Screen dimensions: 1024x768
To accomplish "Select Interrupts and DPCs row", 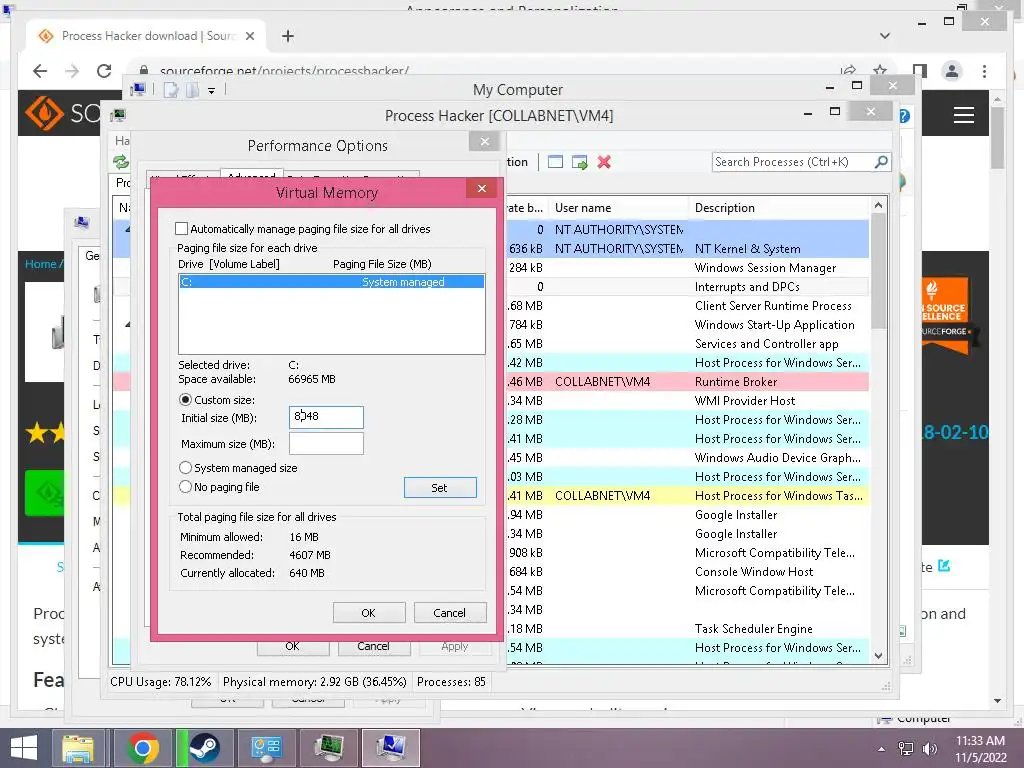I will coord(687,287).
